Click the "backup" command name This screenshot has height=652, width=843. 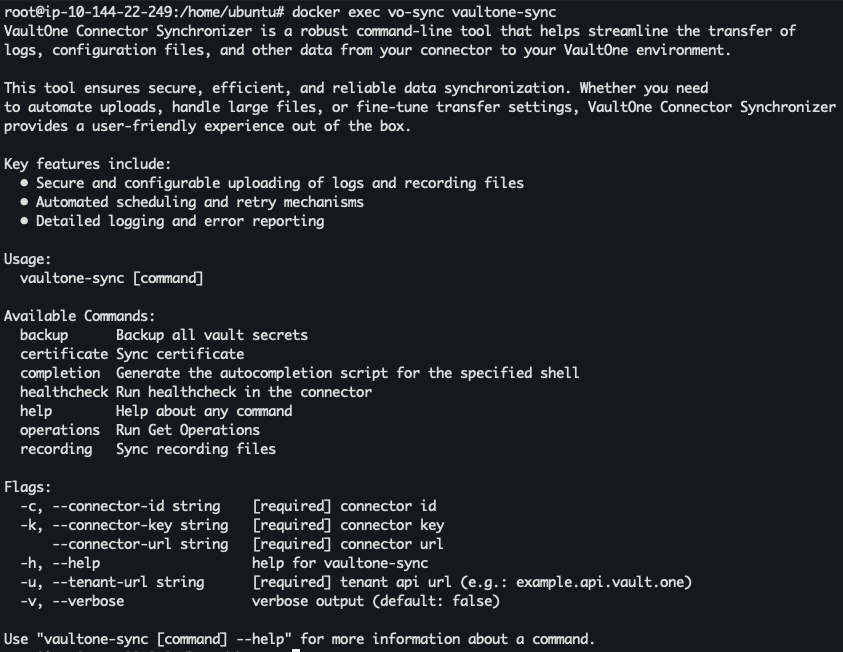[44, 335]
